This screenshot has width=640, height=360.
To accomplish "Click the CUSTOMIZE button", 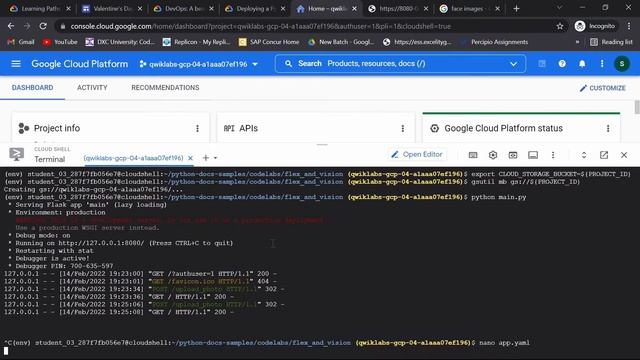I will tap(603, 88).
